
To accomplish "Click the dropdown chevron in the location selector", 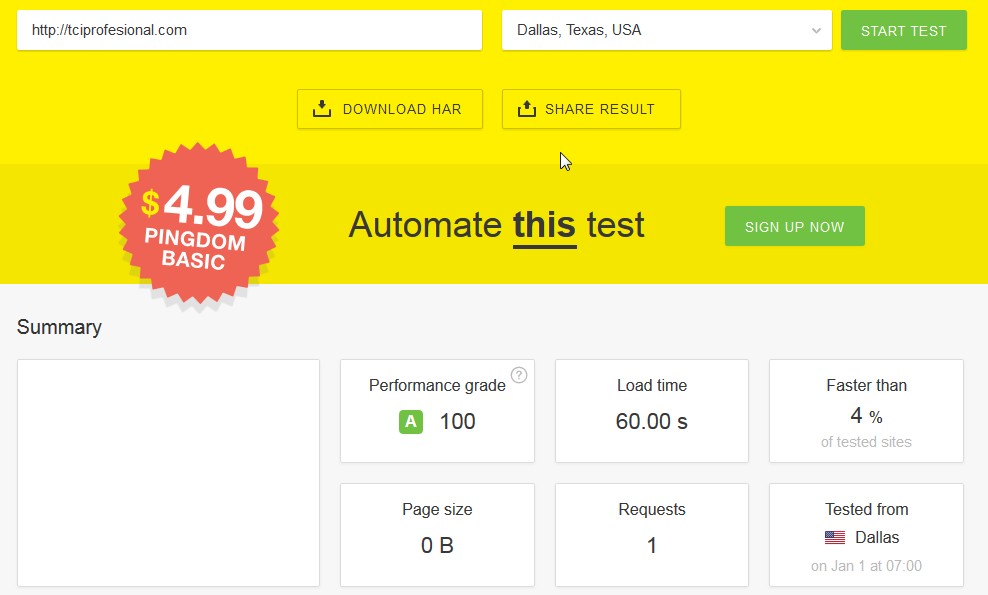I will 816,30.
